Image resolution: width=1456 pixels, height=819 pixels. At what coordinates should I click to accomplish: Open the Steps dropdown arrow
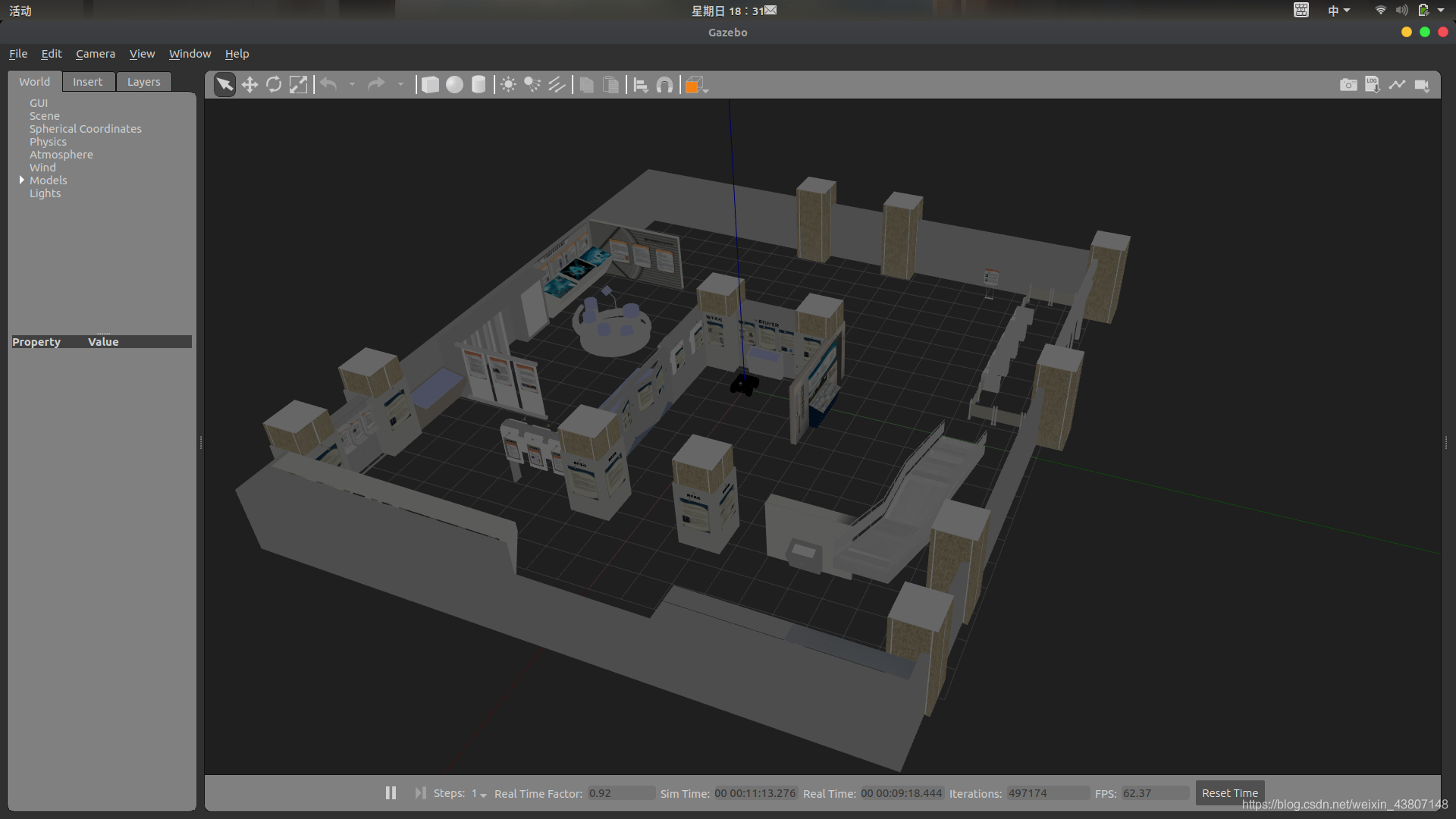point(483,795)
